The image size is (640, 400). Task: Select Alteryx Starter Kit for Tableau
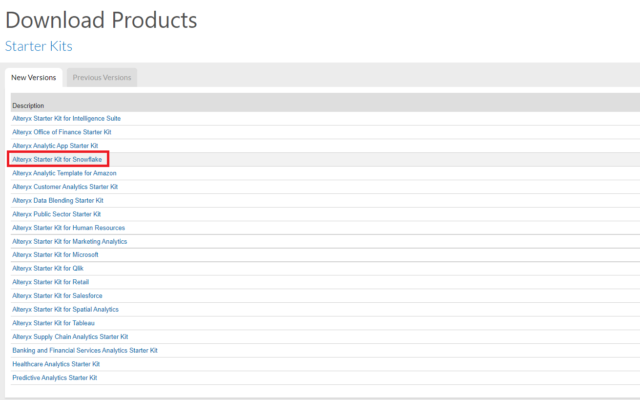click(53, 323)
